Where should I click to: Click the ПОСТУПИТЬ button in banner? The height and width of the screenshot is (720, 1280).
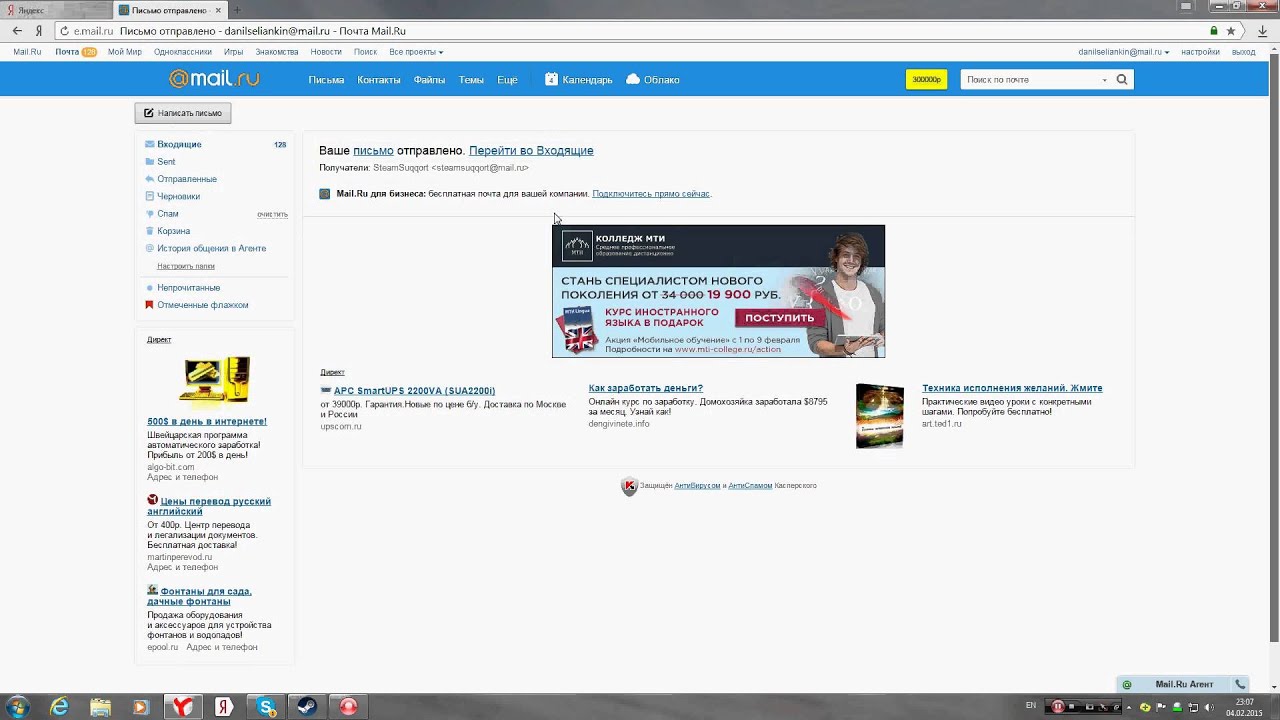pyautogui.click(x=779, y=318)
